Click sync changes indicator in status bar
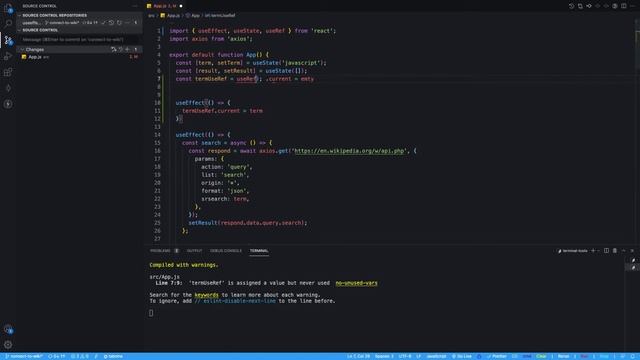The width and height of the screenshot is (640, 360). pos(56,356)
